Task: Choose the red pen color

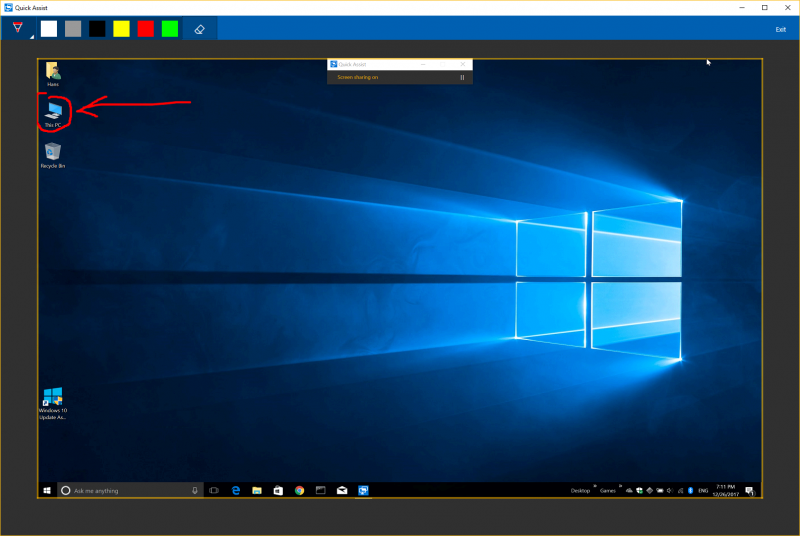Action: click(x=145, y=29)
